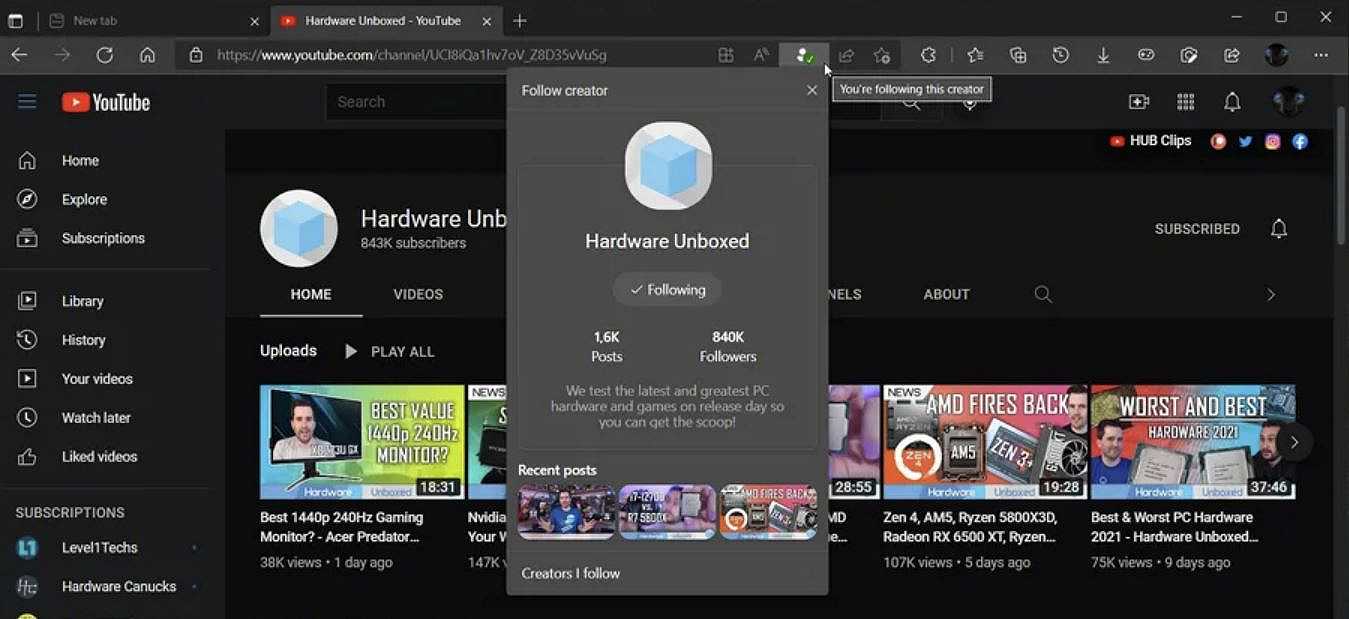Show next uploads with carousel arrow
1349x619 pixels.
click(1294, 441)
